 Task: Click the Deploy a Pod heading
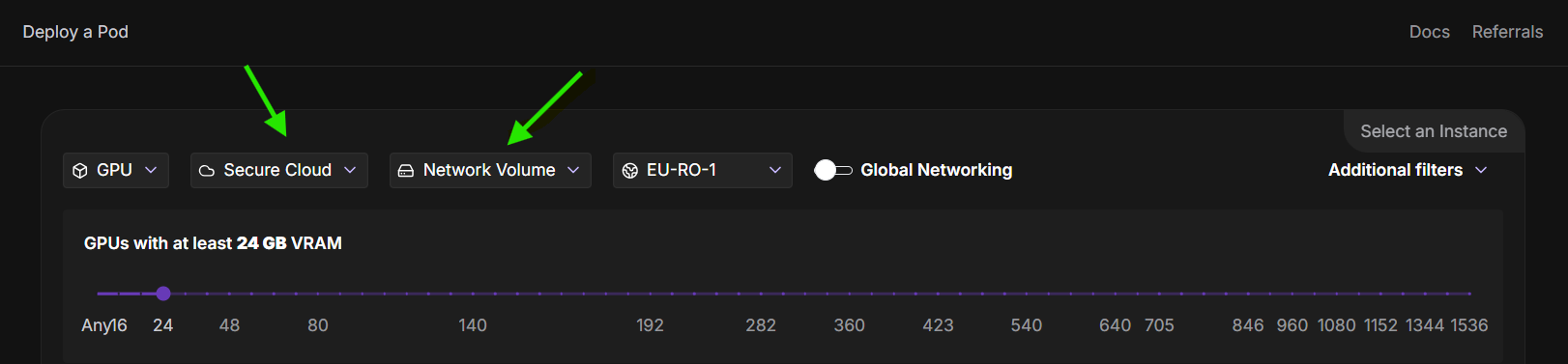[75, 32]
